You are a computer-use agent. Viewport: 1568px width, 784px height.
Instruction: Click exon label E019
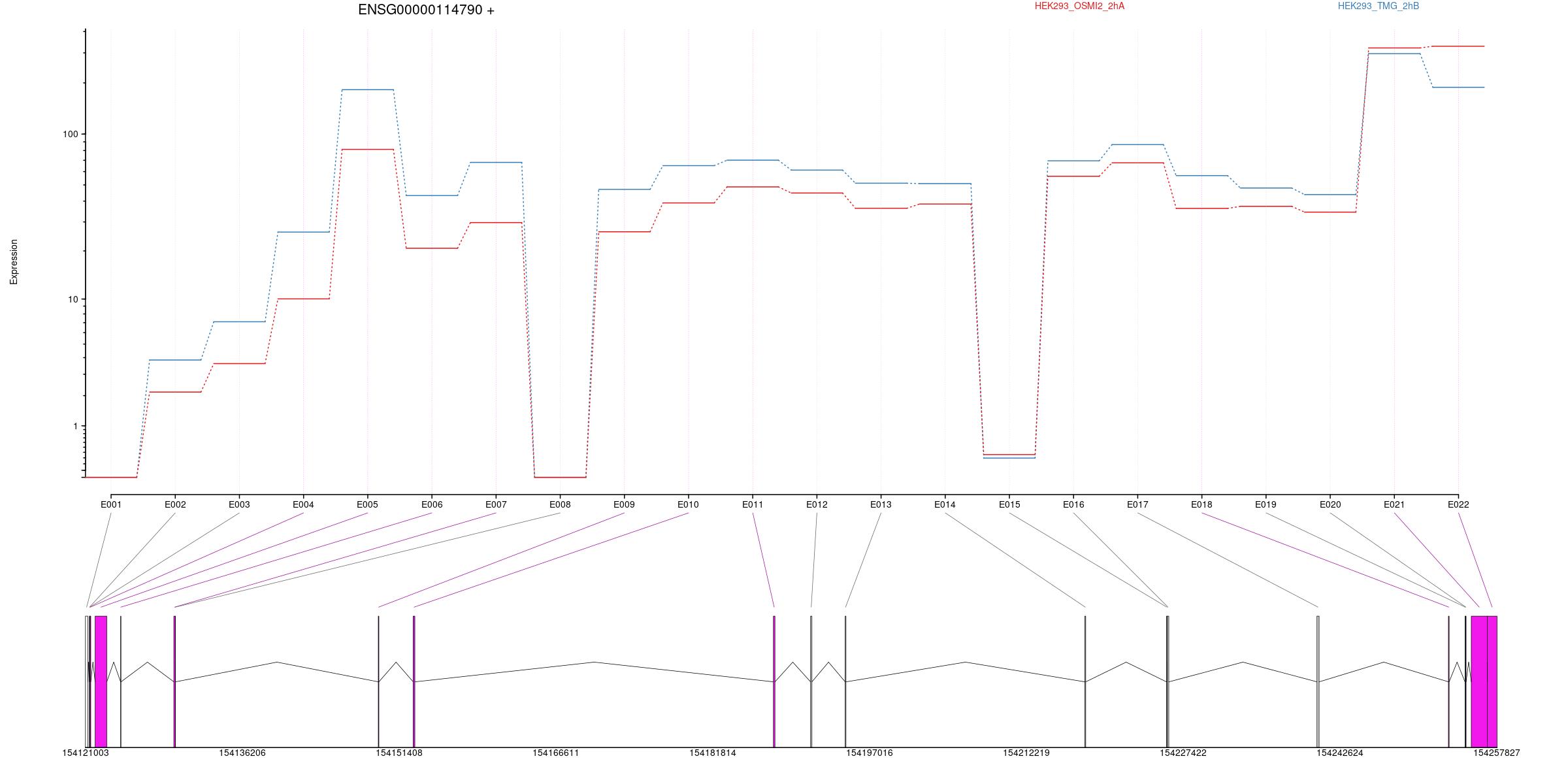pos(1266,504)
